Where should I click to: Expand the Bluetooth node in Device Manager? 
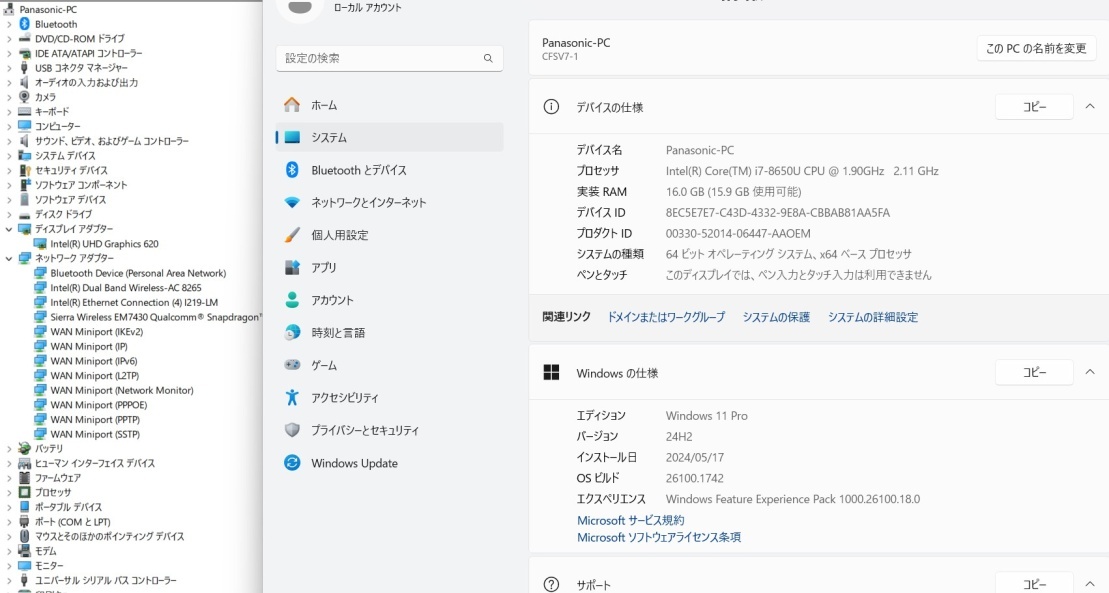point(8,24)
